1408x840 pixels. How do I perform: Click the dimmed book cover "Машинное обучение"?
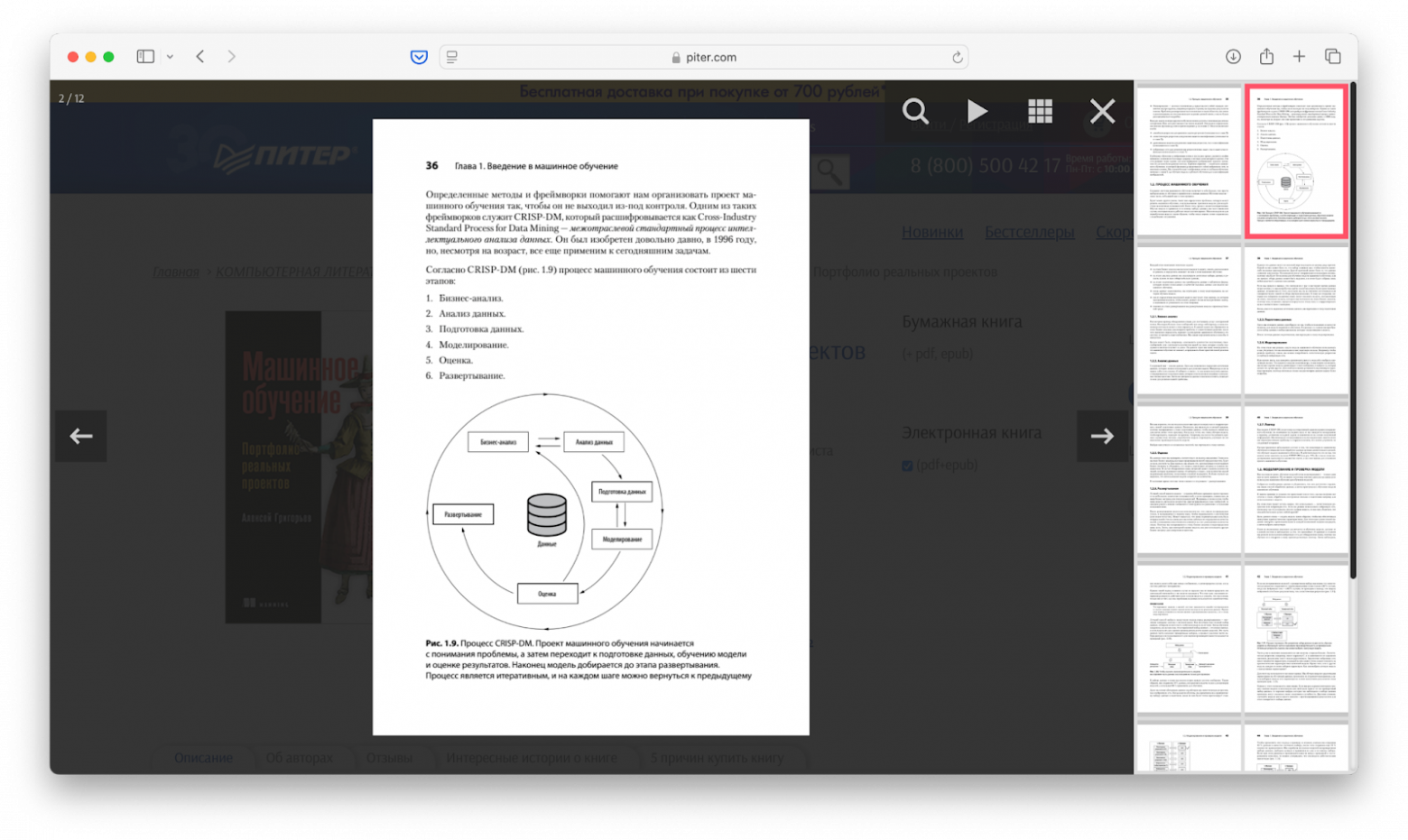click(x=299, y=467)
